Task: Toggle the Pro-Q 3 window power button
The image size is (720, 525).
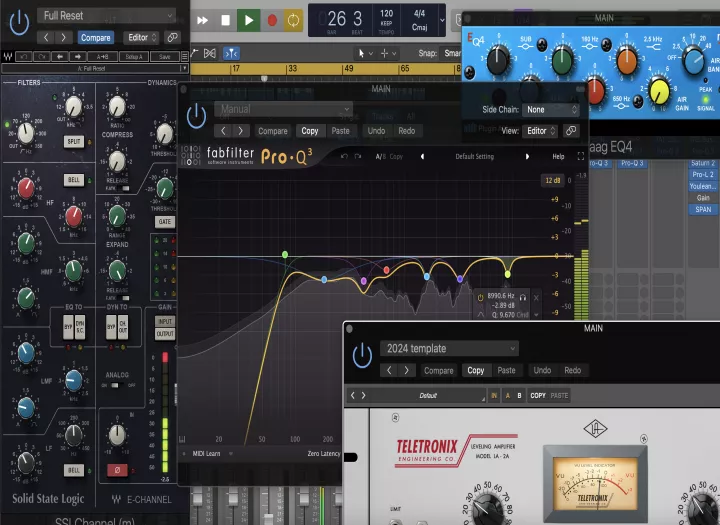Action: click(197, 116)
